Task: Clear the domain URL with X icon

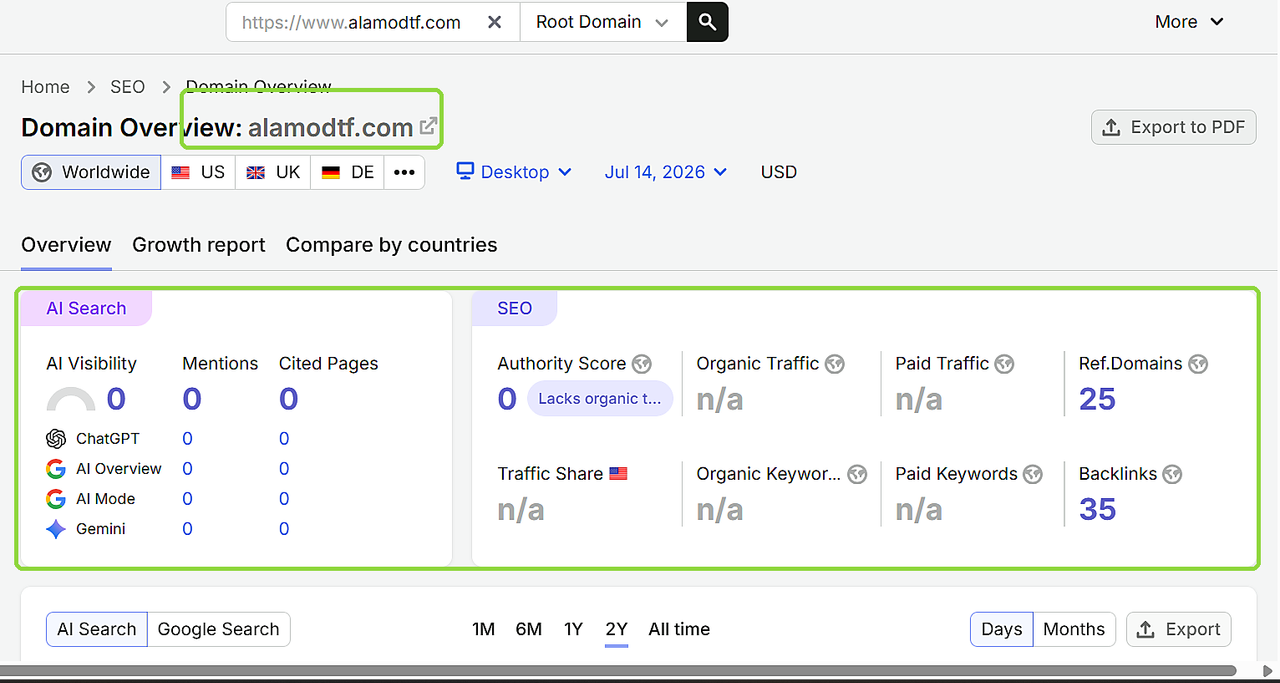Action: coord(494,22)
